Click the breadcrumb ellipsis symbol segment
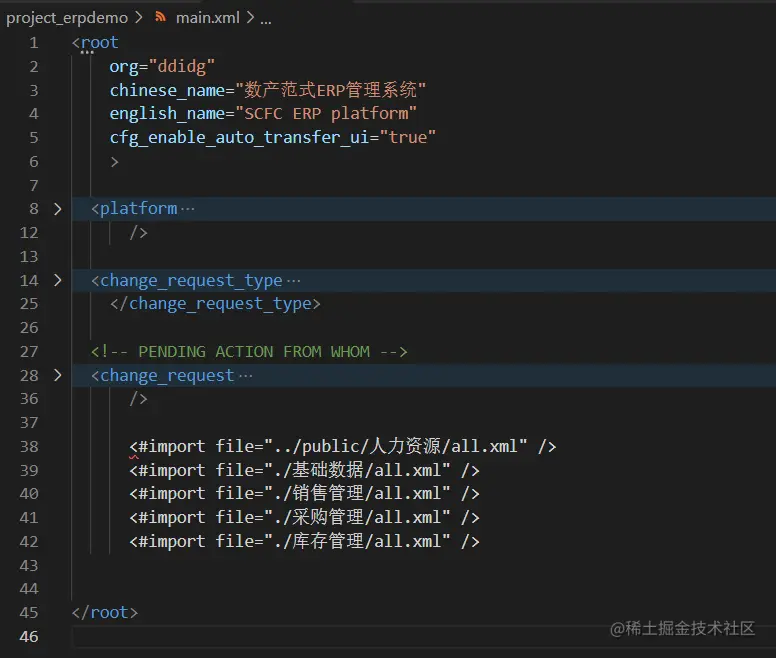 coord(266,18)
